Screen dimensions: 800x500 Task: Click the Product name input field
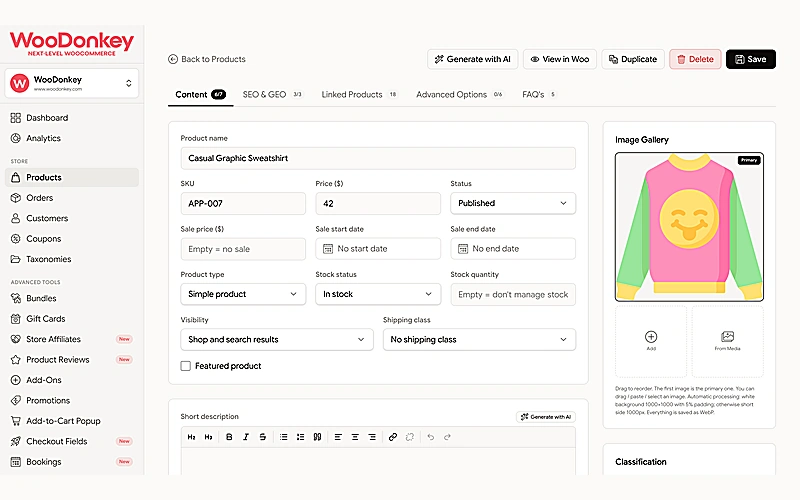[378, 158]
